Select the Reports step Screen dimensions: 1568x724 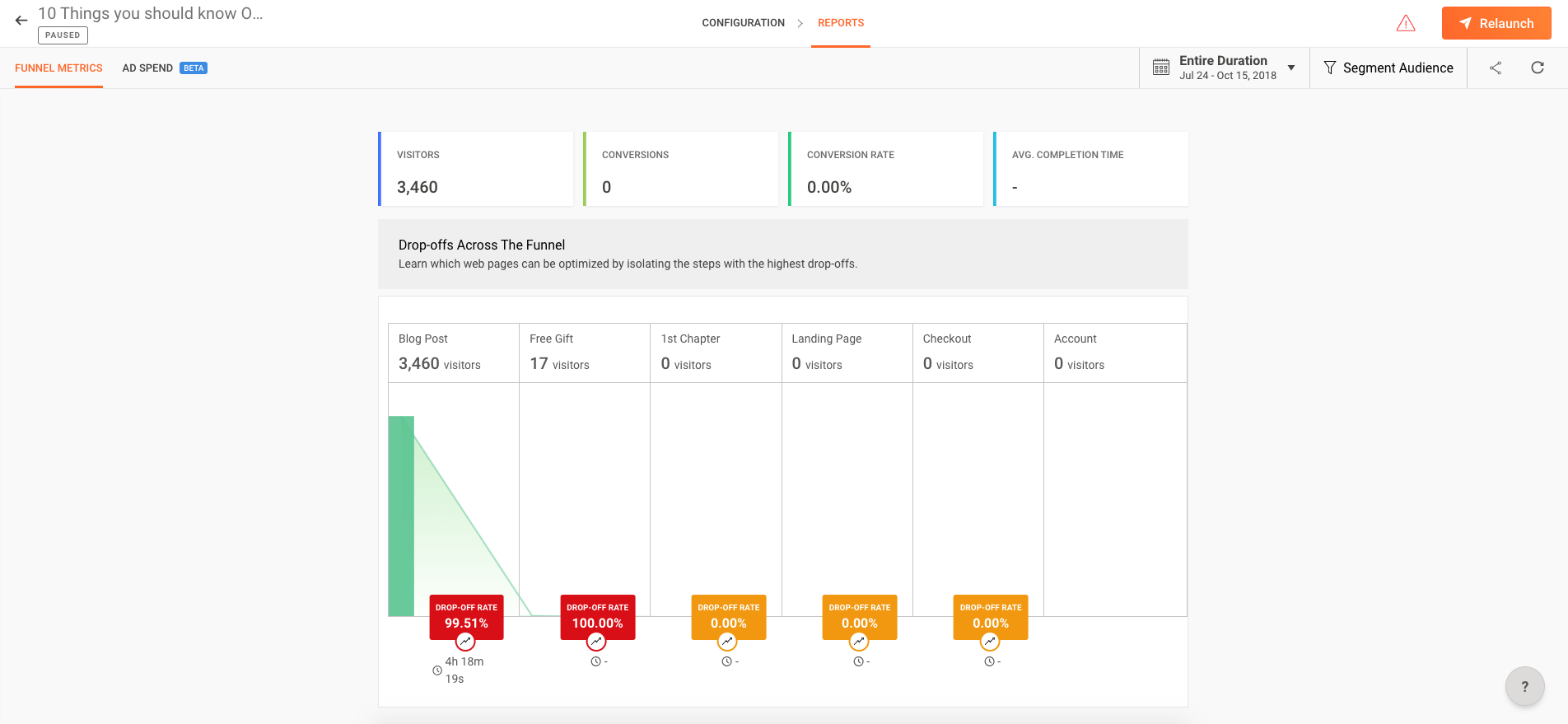pyautogui.click(x=841, y=23)
